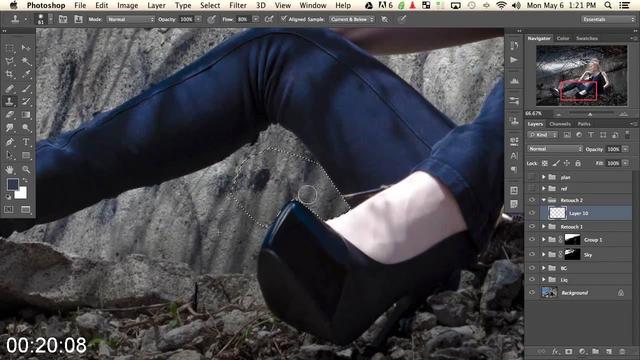This screenshot has height=360, width=640.
Task: Filter layers for pixel layers
Action: 567,135
